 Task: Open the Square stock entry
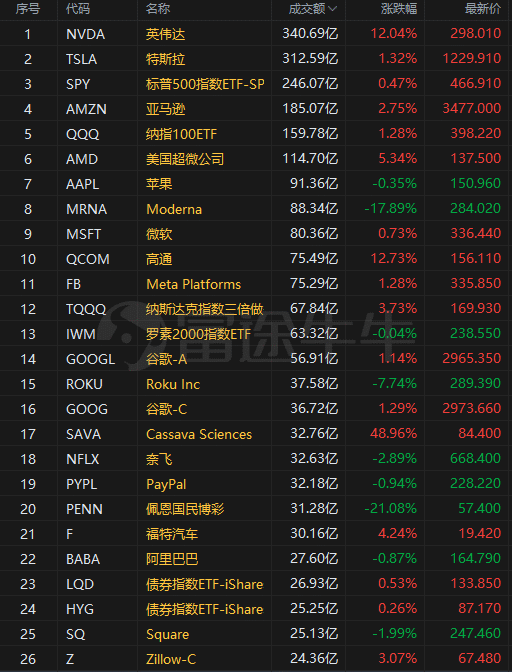[x=256, y=634]
